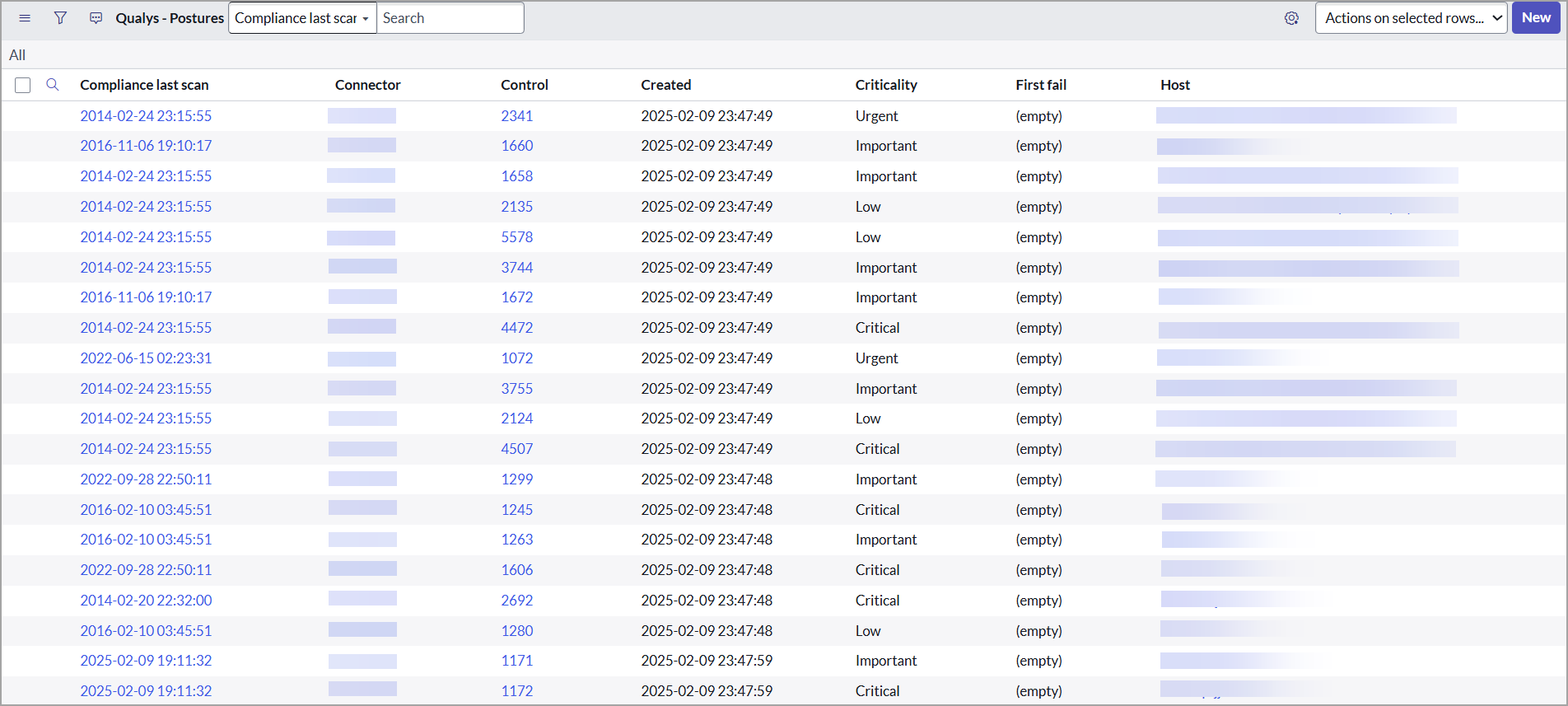The height and width of the screenshot is (706, 1568).
Task: Click First fail (empty) in control 1072 row
Action: [1038, 358]
